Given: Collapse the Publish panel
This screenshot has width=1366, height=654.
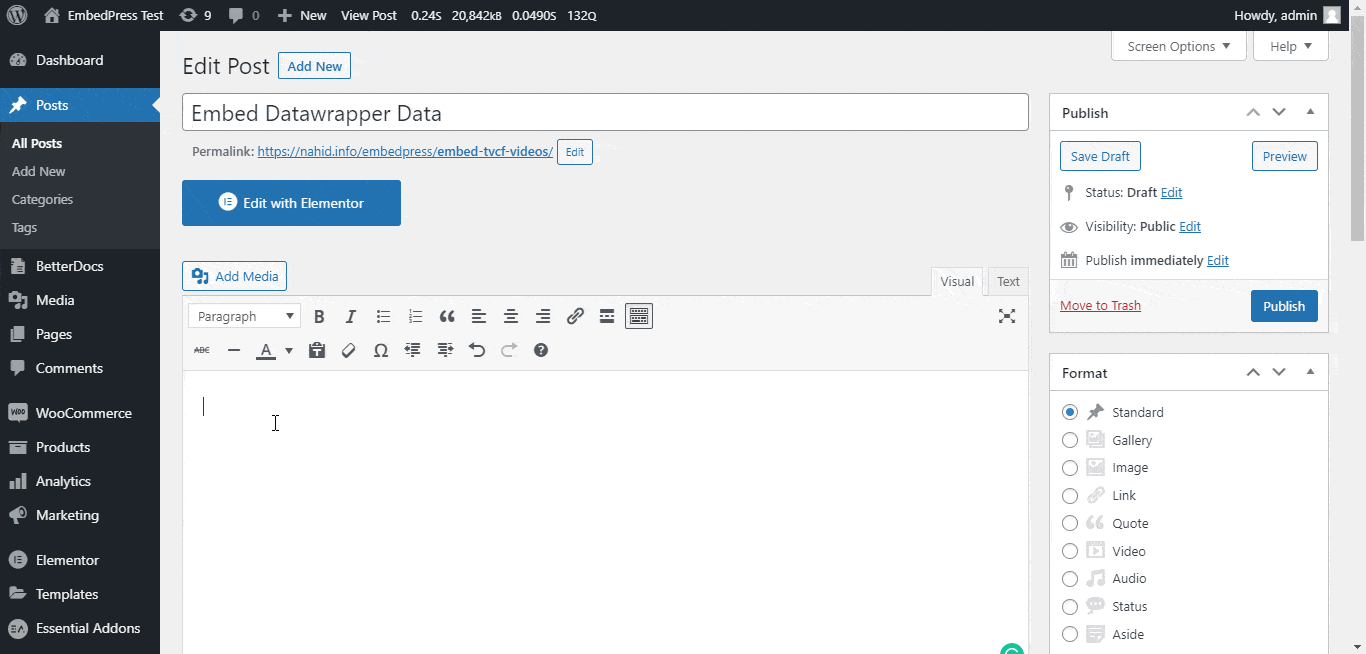Looking at the screenshot, I should click(x=1310, y=113).
